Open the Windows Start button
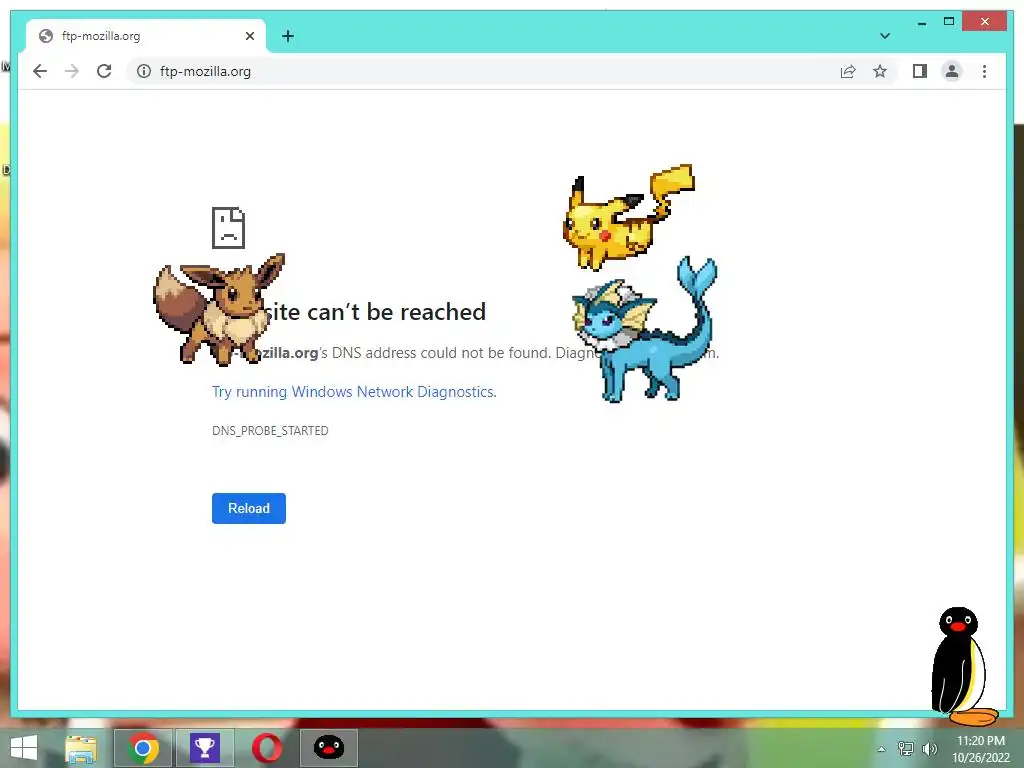The height and width of the screenshot is (768, 1024). [x=24, y=748]
